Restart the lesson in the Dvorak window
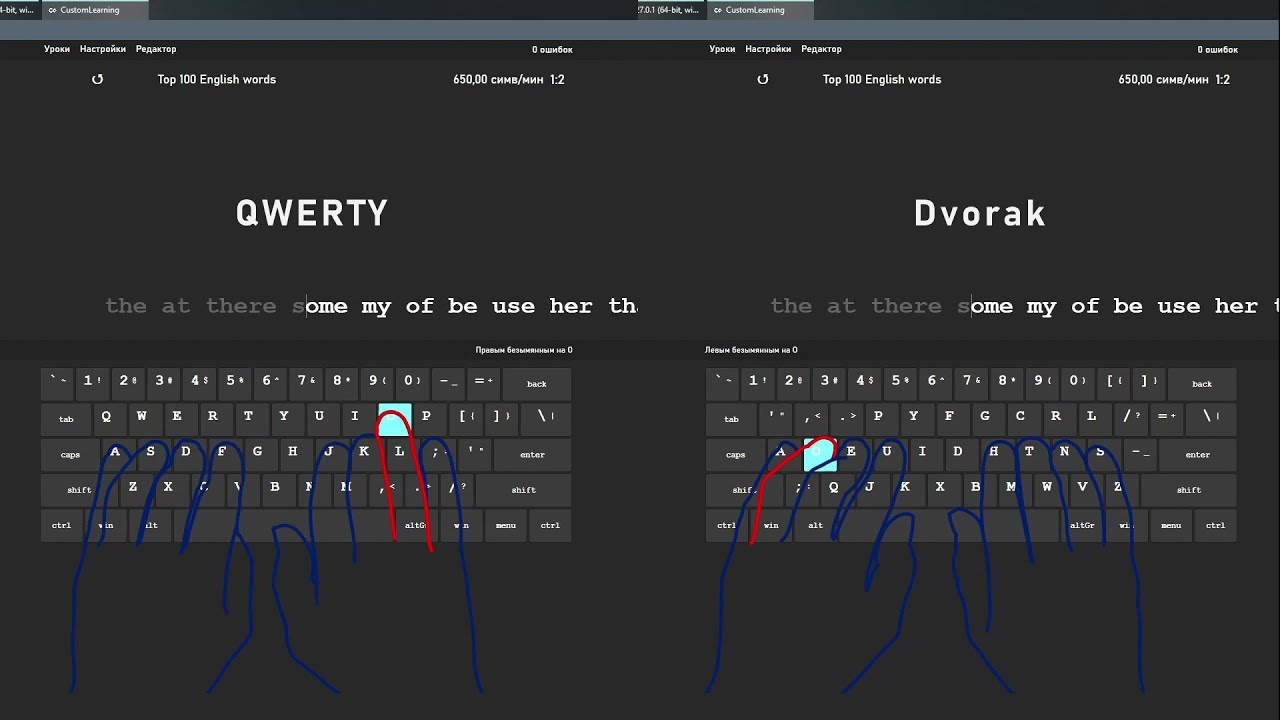Image resolution: width=1280 pixels, height=720 pixels. coord(763,79)
